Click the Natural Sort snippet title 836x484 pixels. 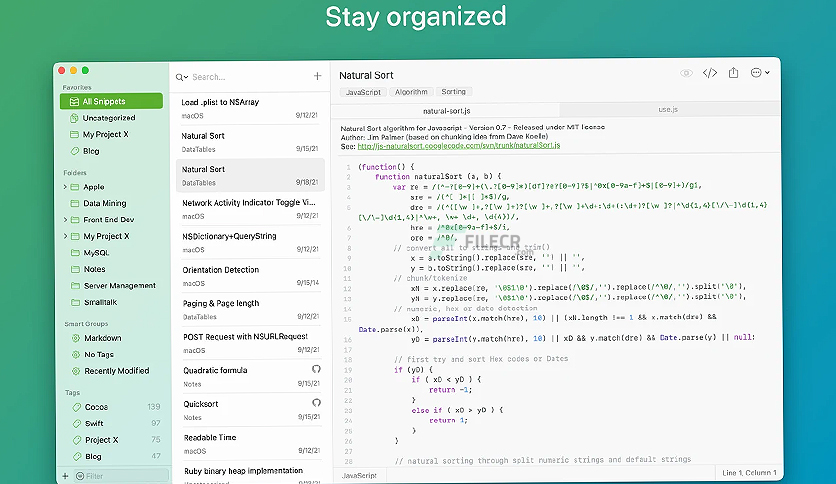pyautogui.click(x=366, y=76)
